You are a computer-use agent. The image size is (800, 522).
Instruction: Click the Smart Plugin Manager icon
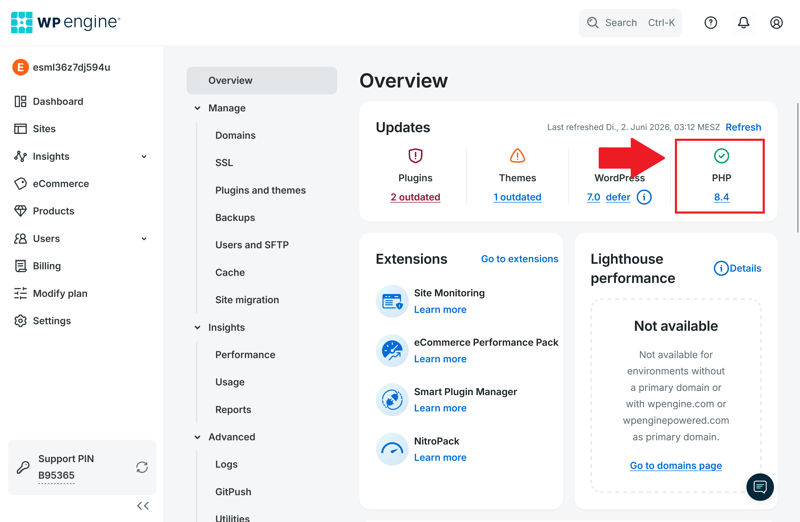[x=392, y=400]
